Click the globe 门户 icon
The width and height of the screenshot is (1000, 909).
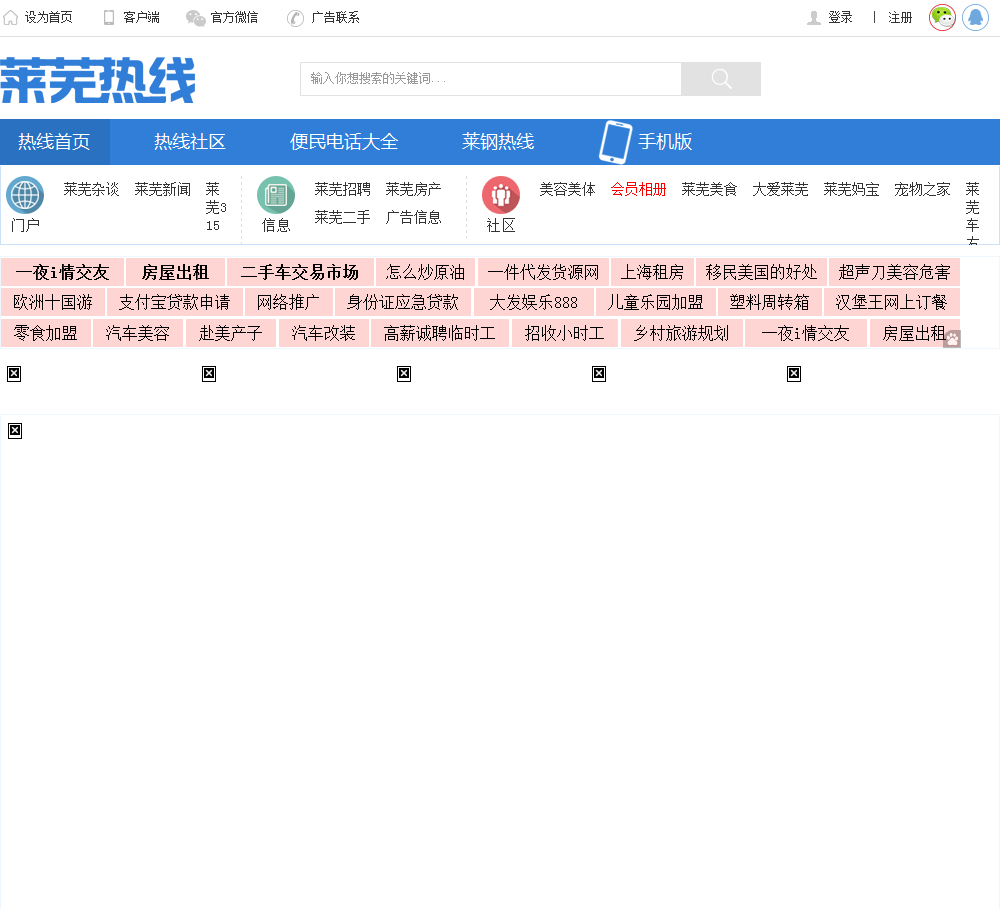25,195
